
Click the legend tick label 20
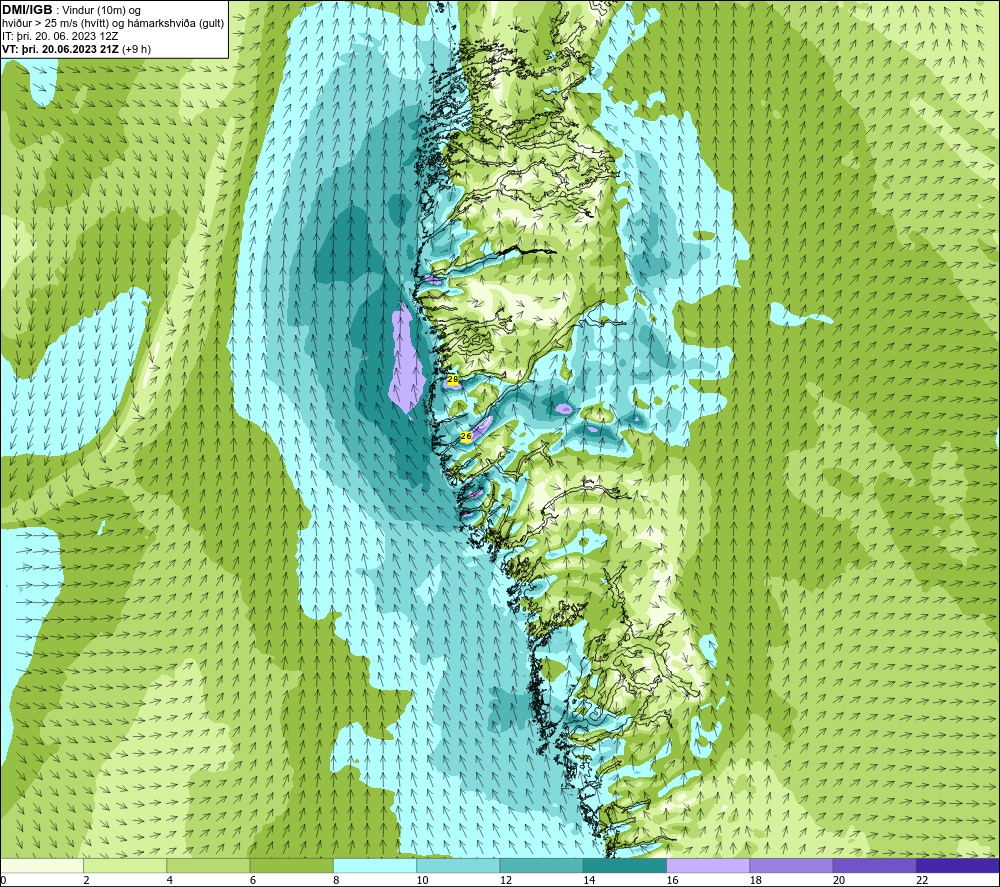[x=839, y=880]
